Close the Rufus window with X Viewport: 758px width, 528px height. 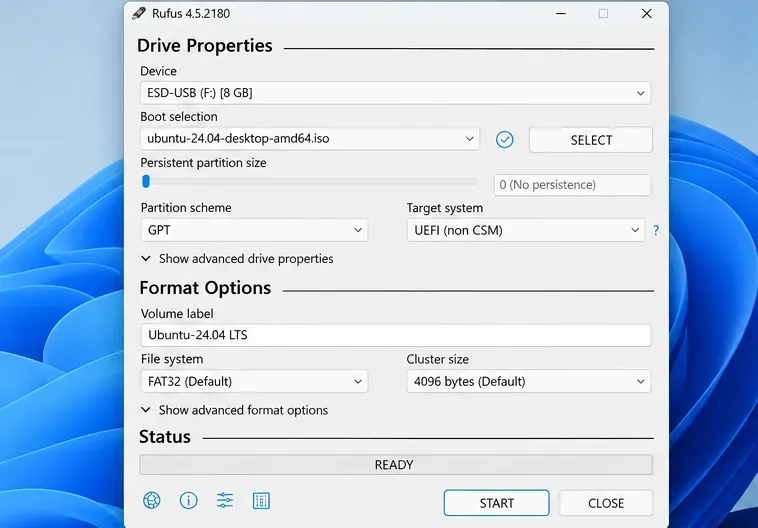(x=646, y=14)
